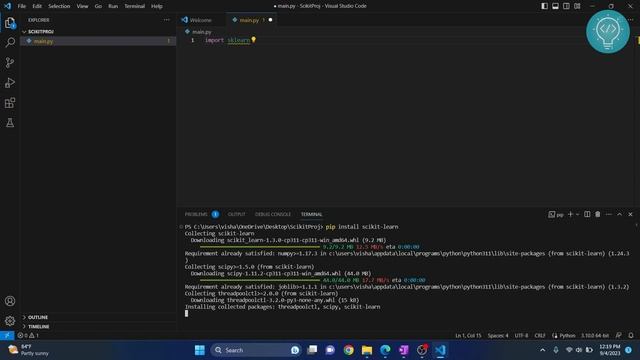The height and width of the screenshot is (360, 640).
Task: Close the terminal panel
Action: [630, 214]
